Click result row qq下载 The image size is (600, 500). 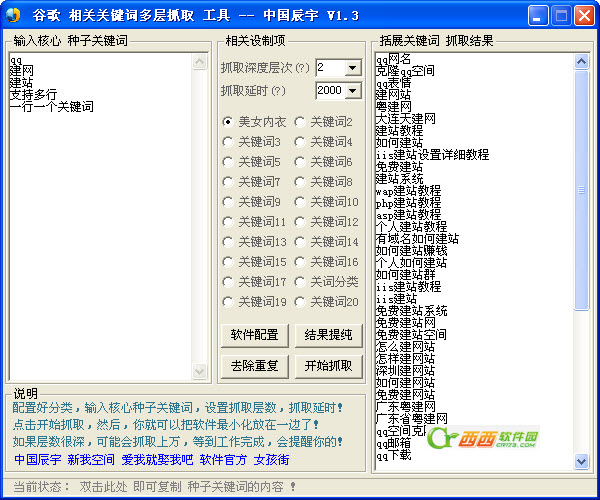point(393,455)
